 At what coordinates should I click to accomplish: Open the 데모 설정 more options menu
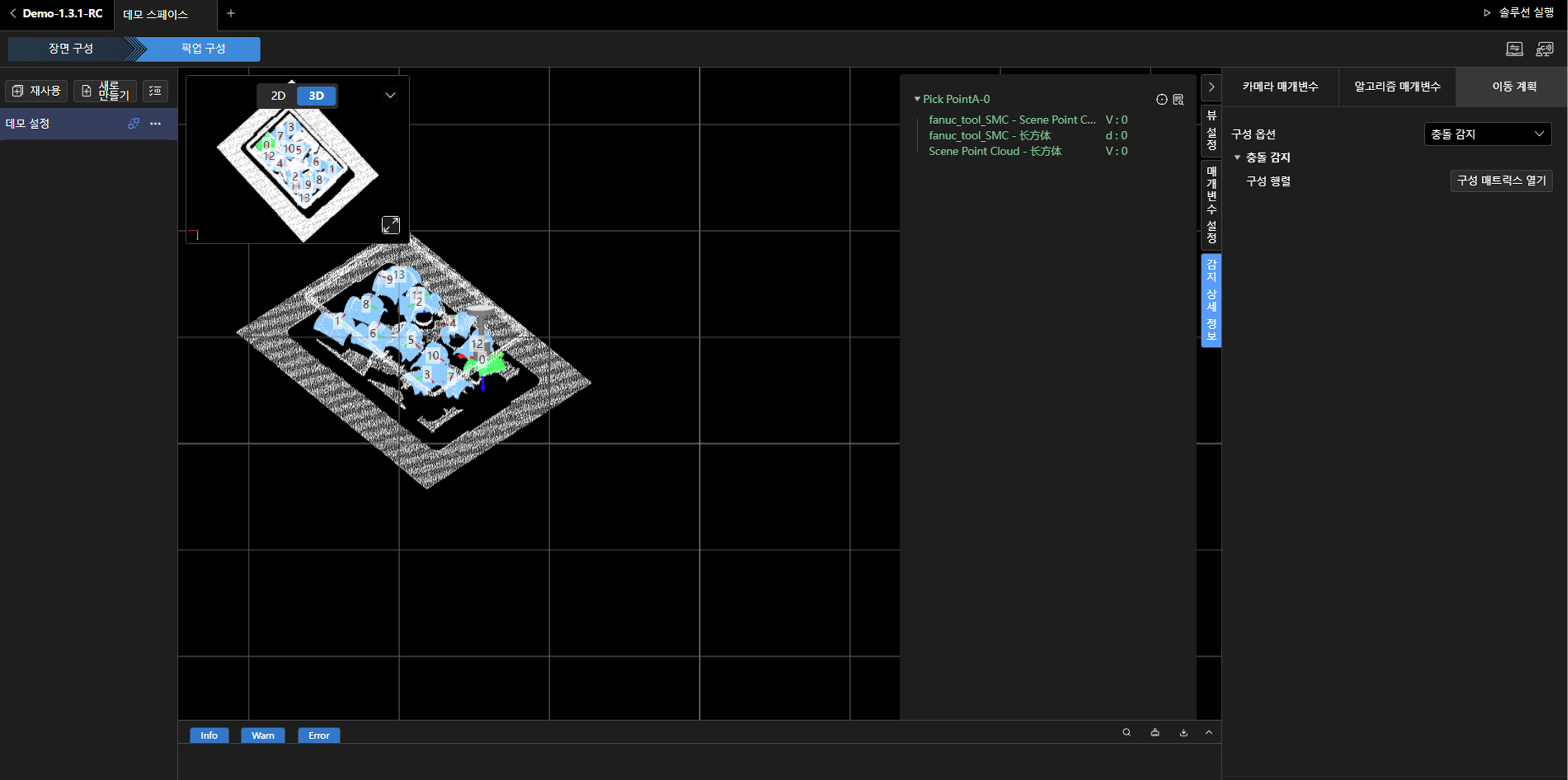click(156, 124)
